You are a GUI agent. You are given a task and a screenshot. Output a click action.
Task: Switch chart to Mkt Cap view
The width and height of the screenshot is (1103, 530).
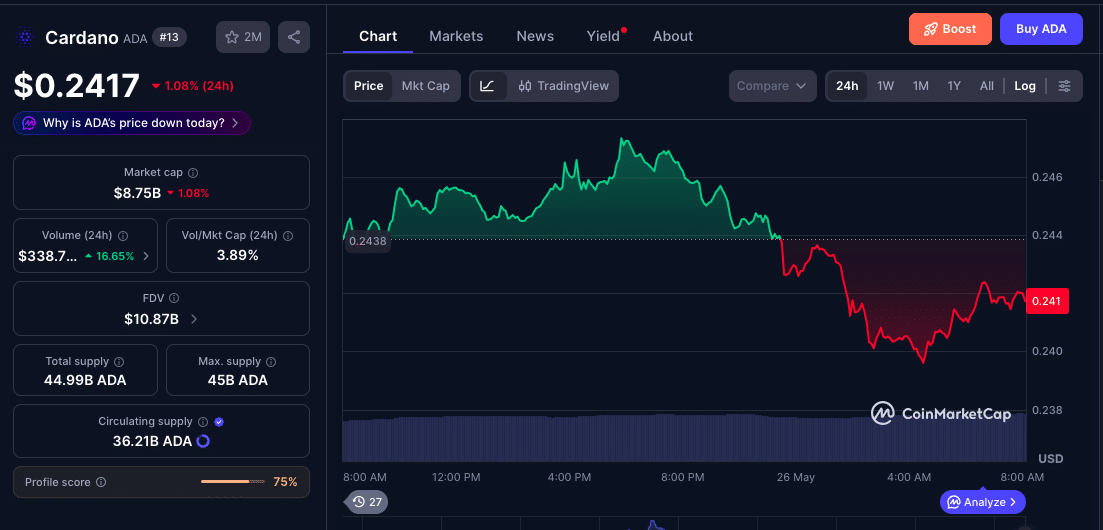point(426,86)
